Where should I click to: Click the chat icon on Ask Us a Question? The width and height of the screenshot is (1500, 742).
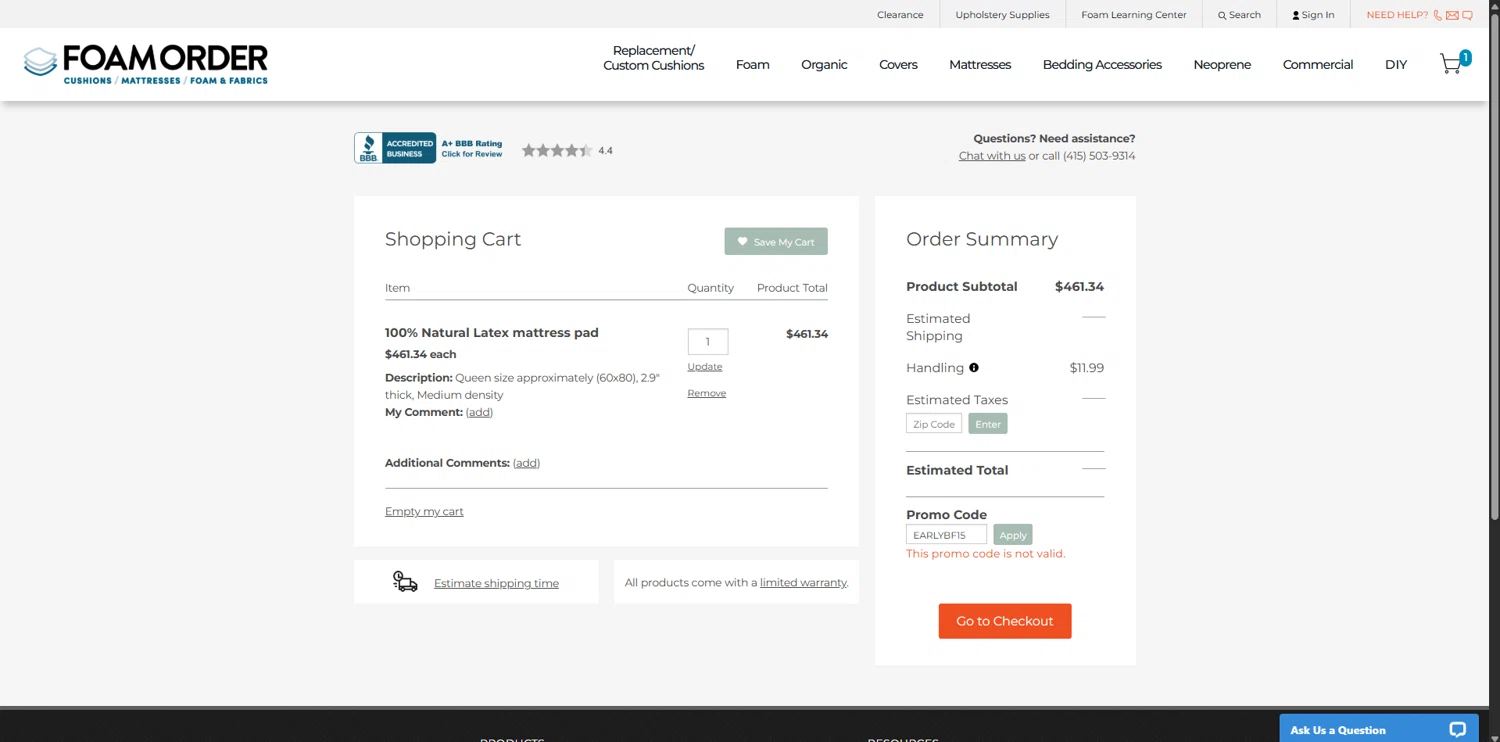(x=1457, y=730)
